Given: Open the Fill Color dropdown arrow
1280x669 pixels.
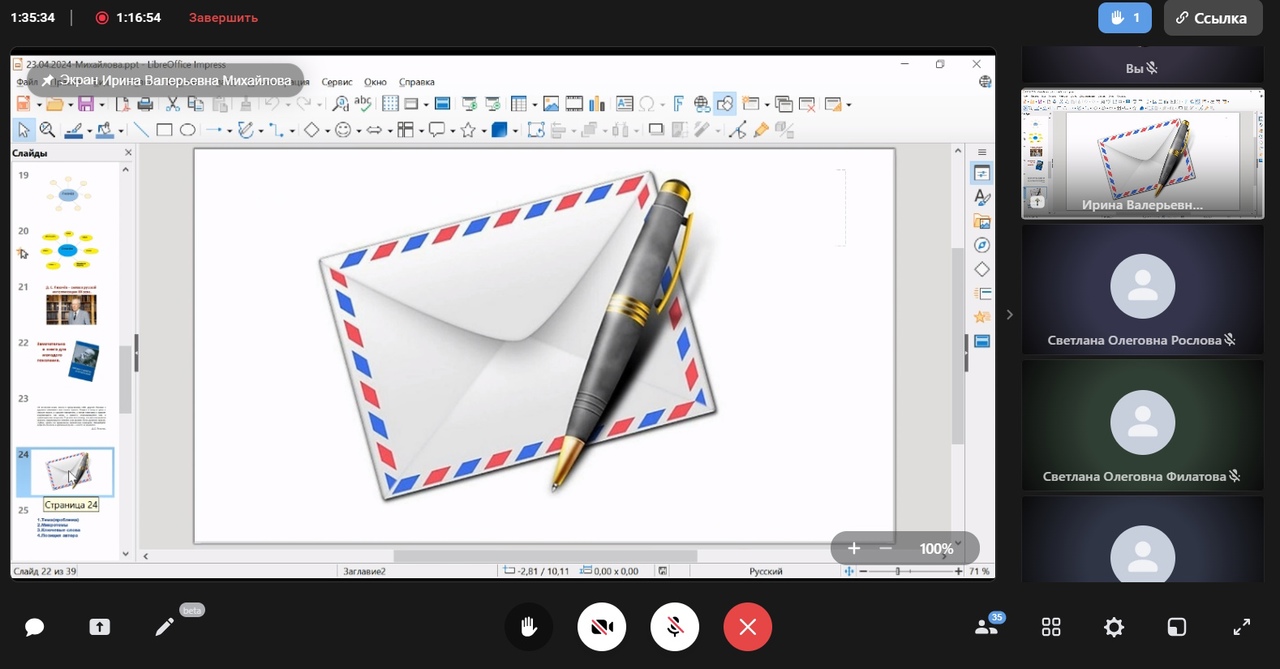Looking at the screenshot, I should (x=120, y=130).
